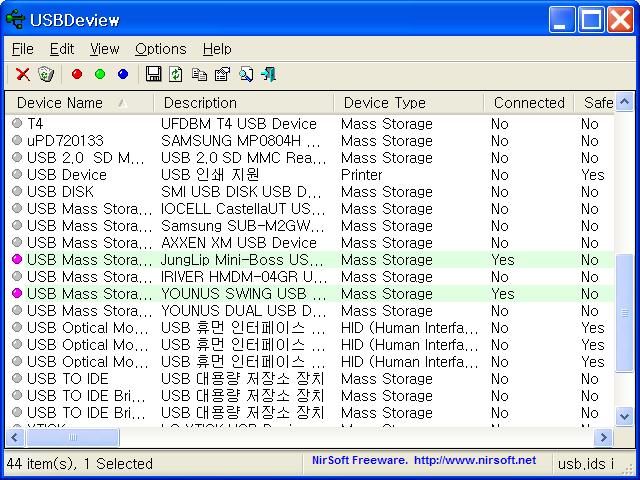Viewport: 640px width, 480px height.
Task: Sort list by Device Name column header
Action: [60, 102]
